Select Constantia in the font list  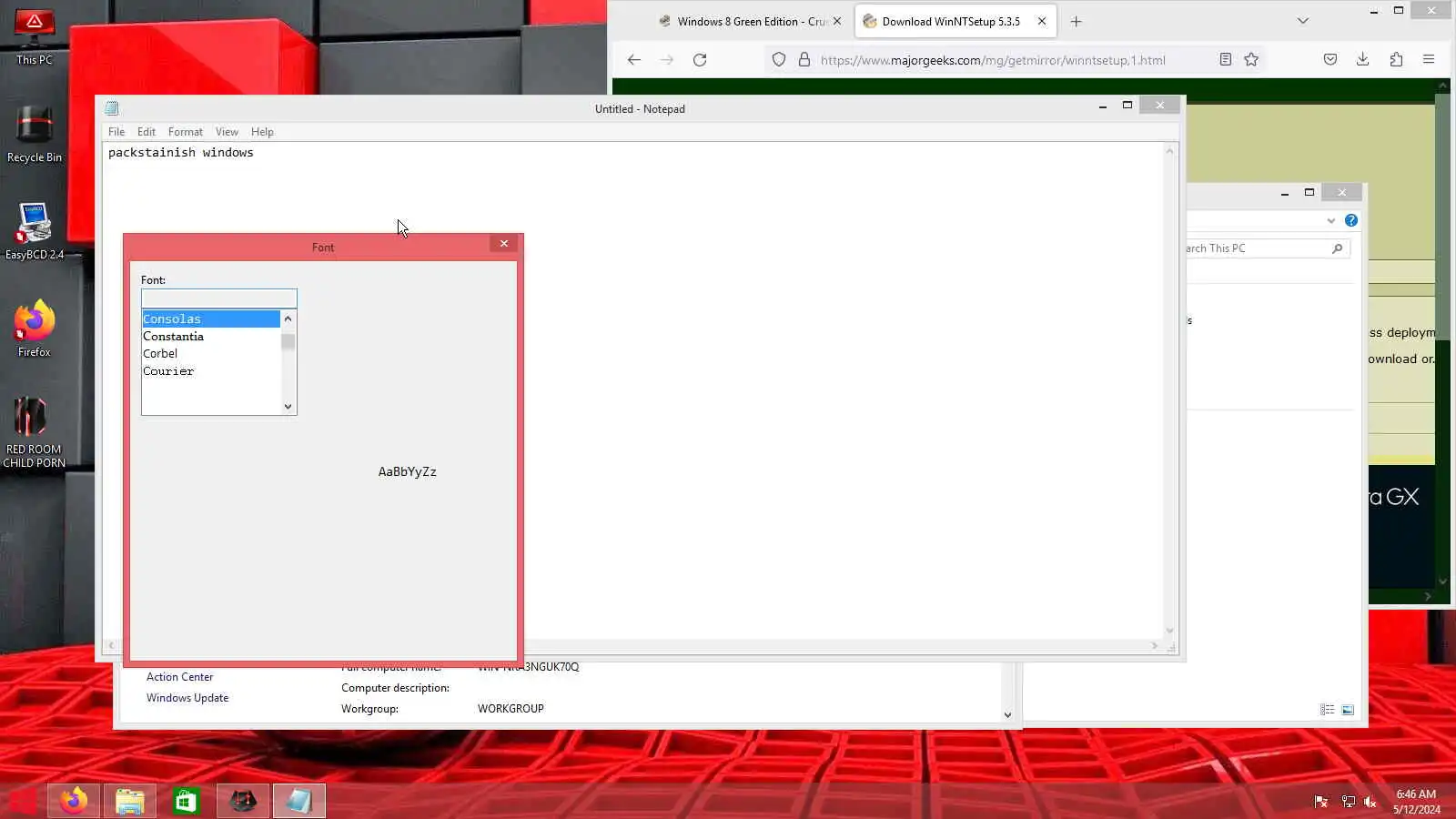click(211, 337)
